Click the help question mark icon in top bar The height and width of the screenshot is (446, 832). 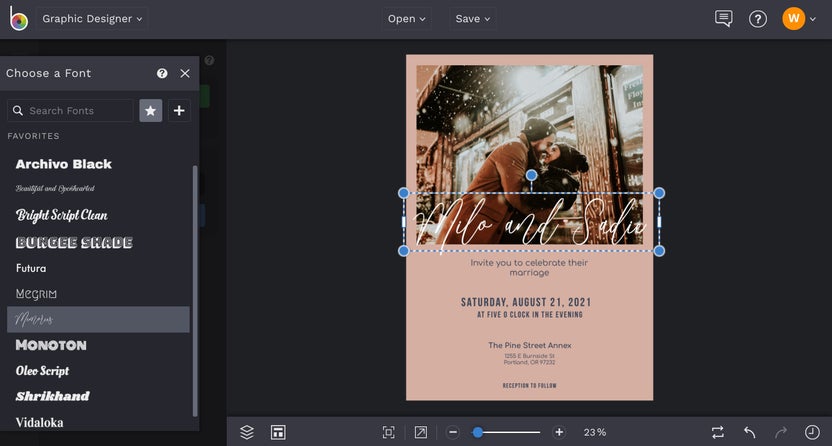pos(758,19)
